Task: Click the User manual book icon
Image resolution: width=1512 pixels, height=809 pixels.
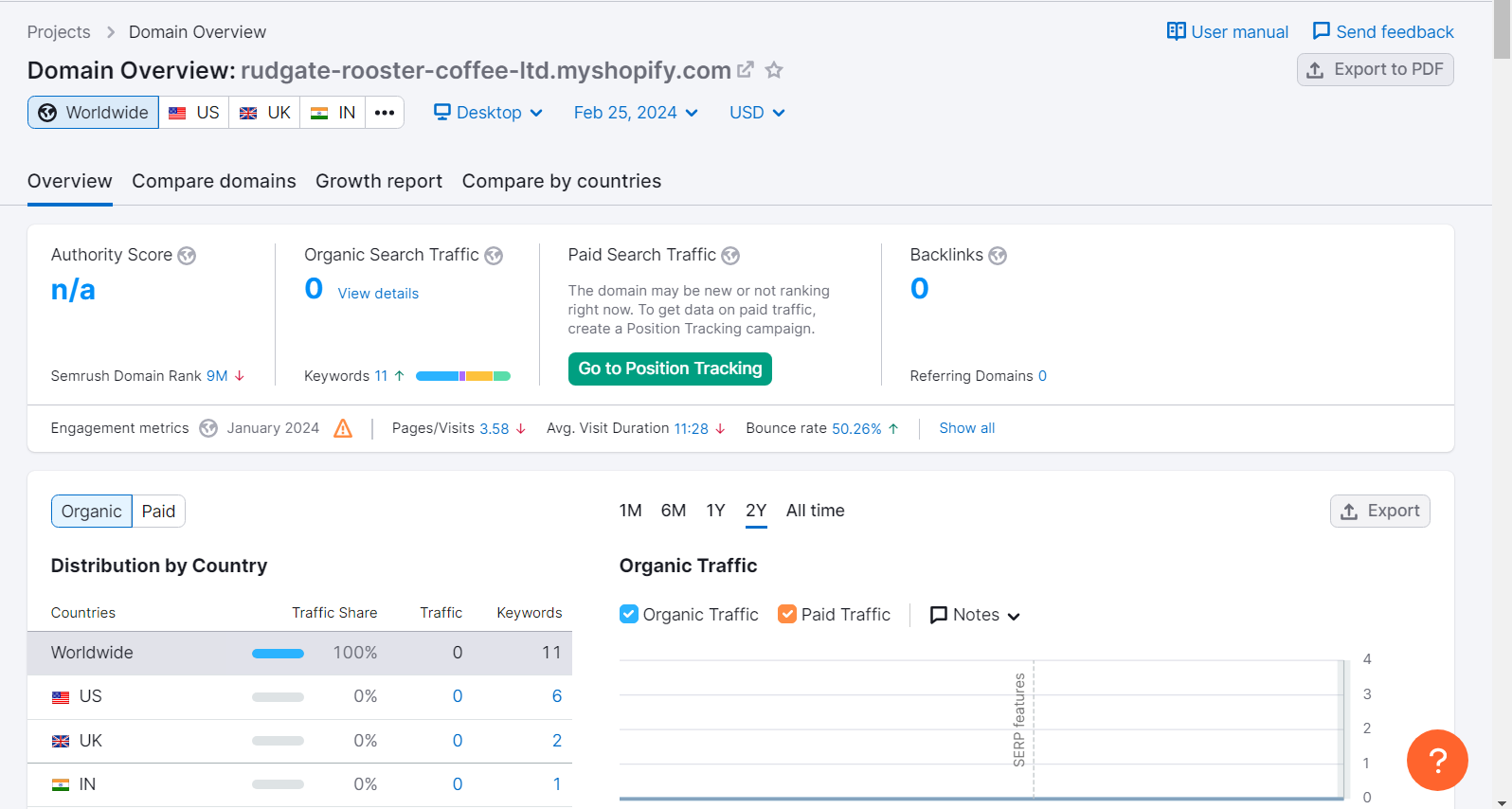Action: (x=1176, y=32)
